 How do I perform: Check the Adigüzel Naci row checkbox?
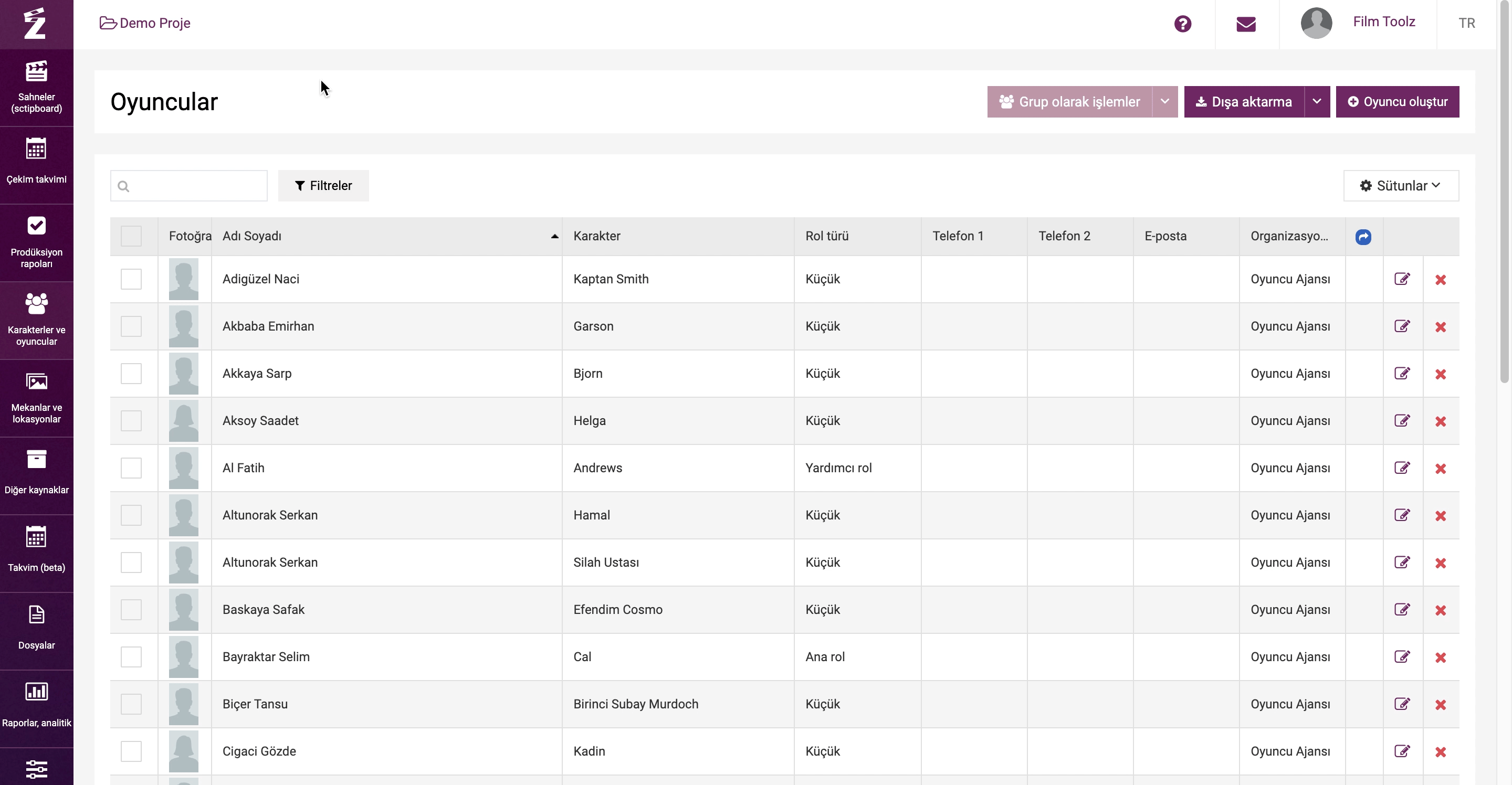(x=131, y=279)
